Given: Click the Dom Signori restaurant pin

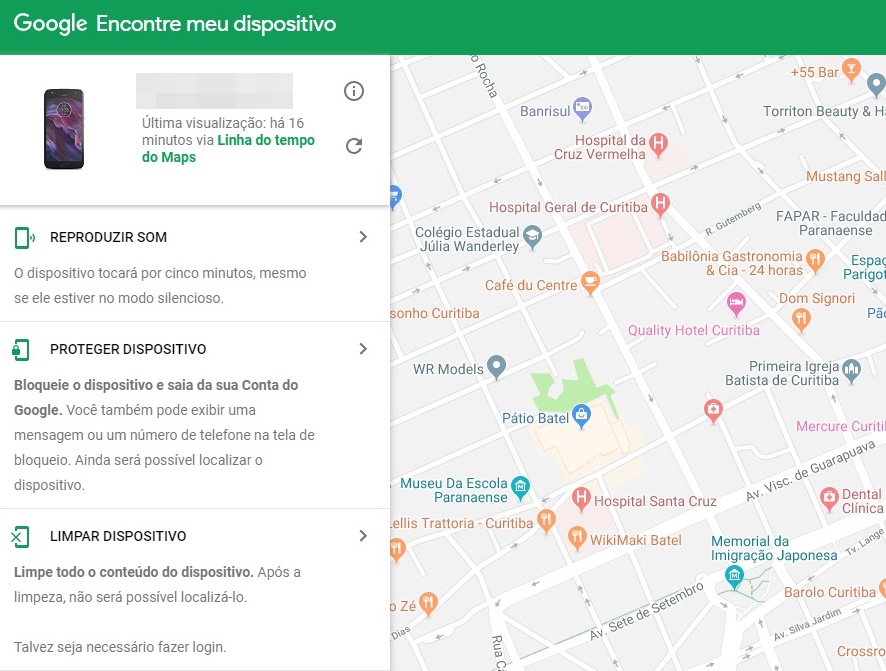Looking at the screenshot, I should (x=801, y=320).
